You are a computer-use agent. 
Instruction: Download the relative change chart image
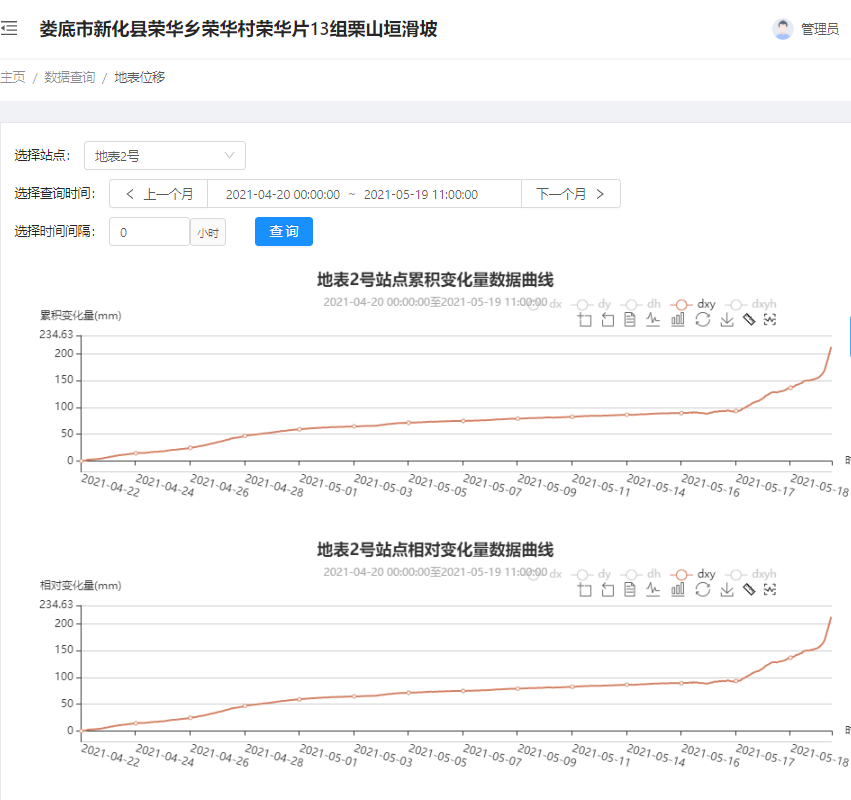click(x=727, y=589)
